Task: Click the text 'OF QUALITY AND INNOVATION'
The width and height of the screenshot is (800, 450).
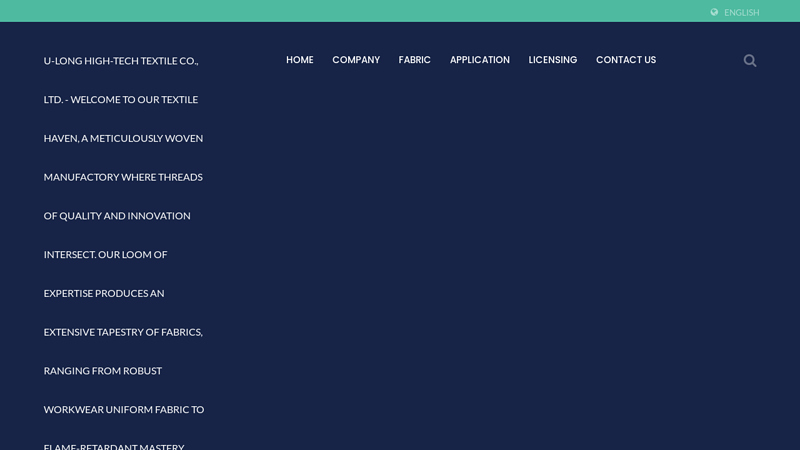Action: tap(117, 216)
